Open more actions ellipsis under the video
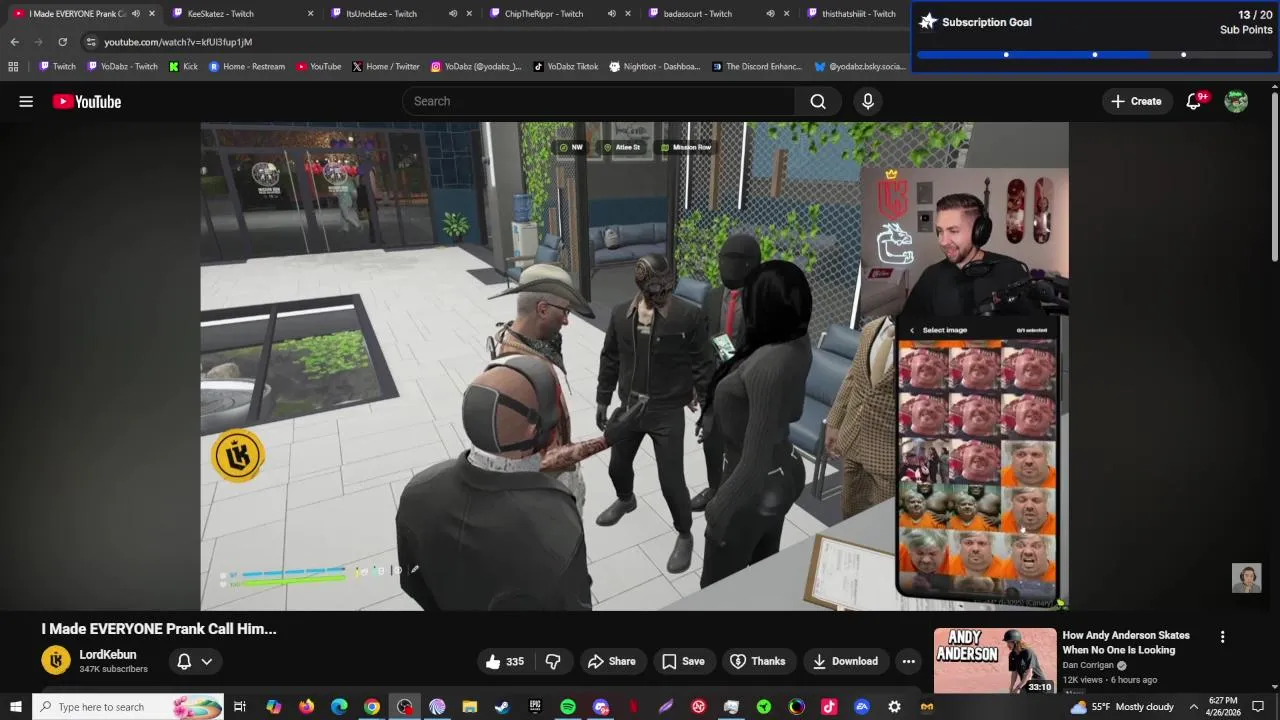This screenshot has width=1280, height=720. 908,661
